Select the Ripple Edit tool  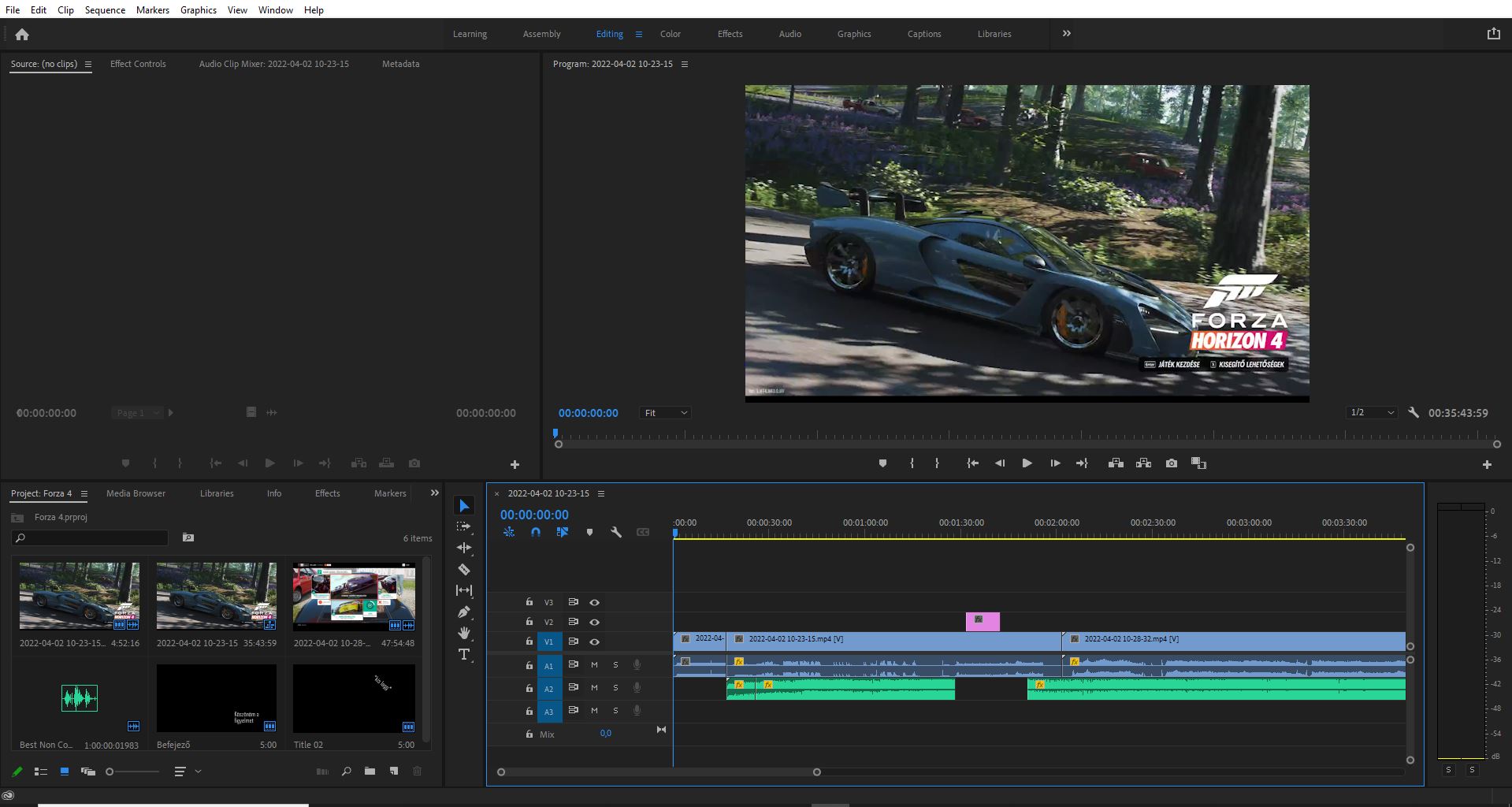point(464,548)
